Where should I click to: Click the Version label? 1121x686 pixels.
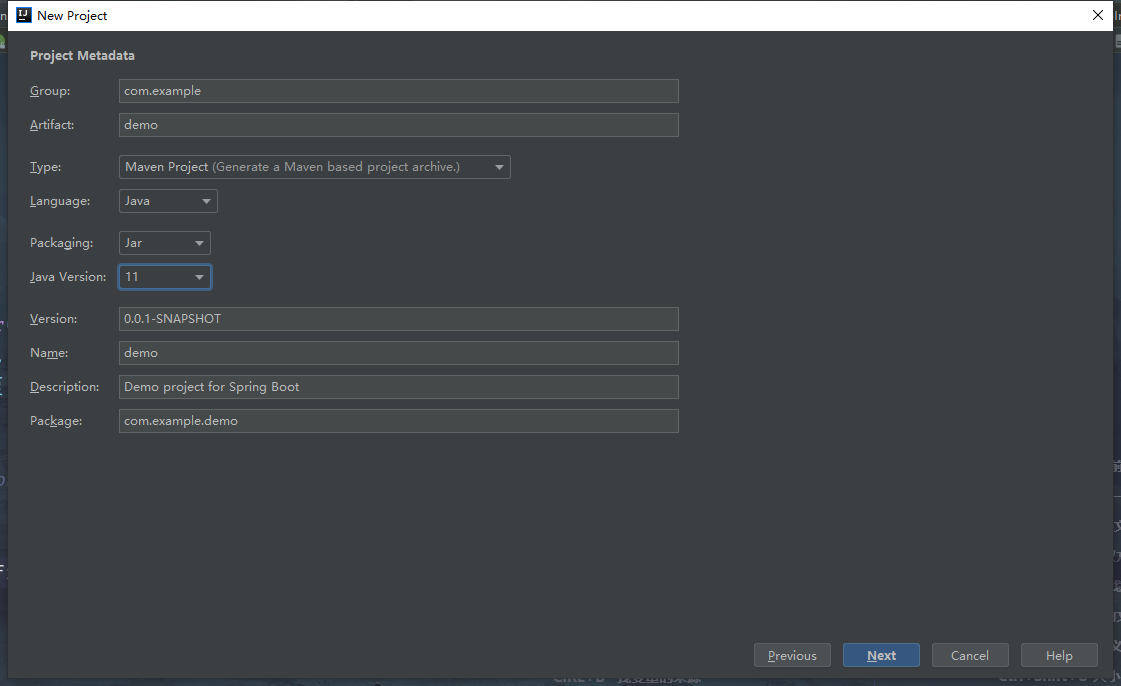(54, 319)
